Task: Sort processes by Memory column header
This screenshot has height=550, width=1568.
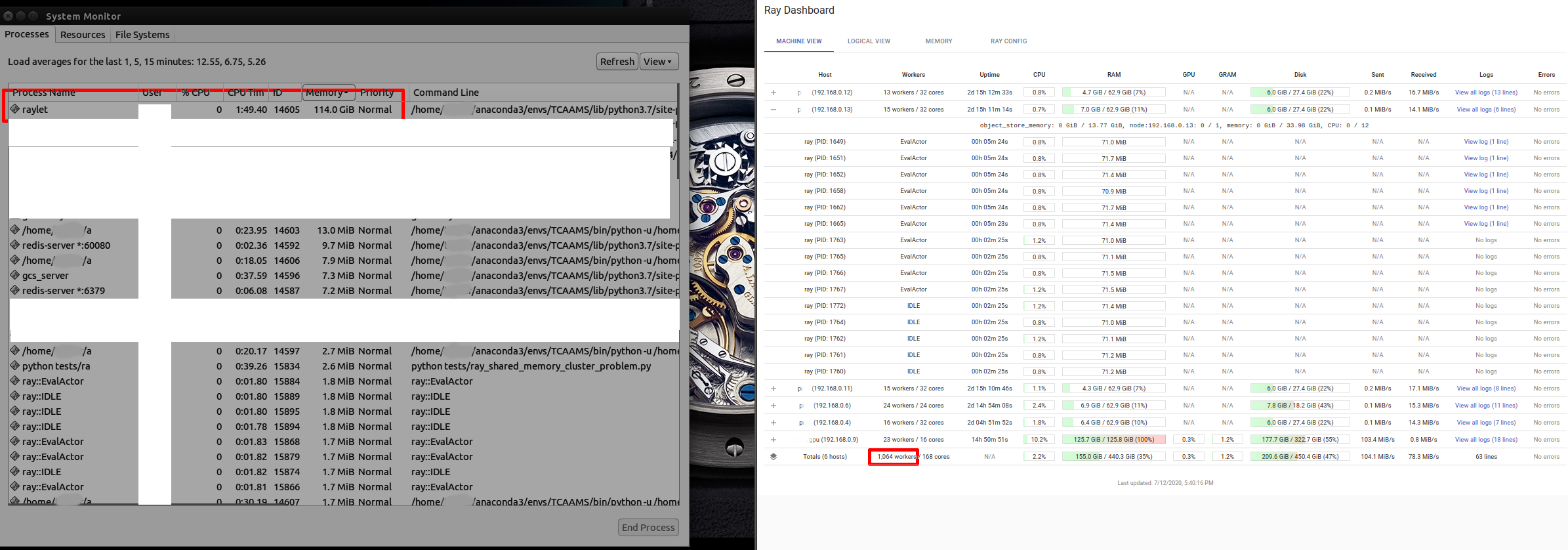Action: tap(328, 93)
